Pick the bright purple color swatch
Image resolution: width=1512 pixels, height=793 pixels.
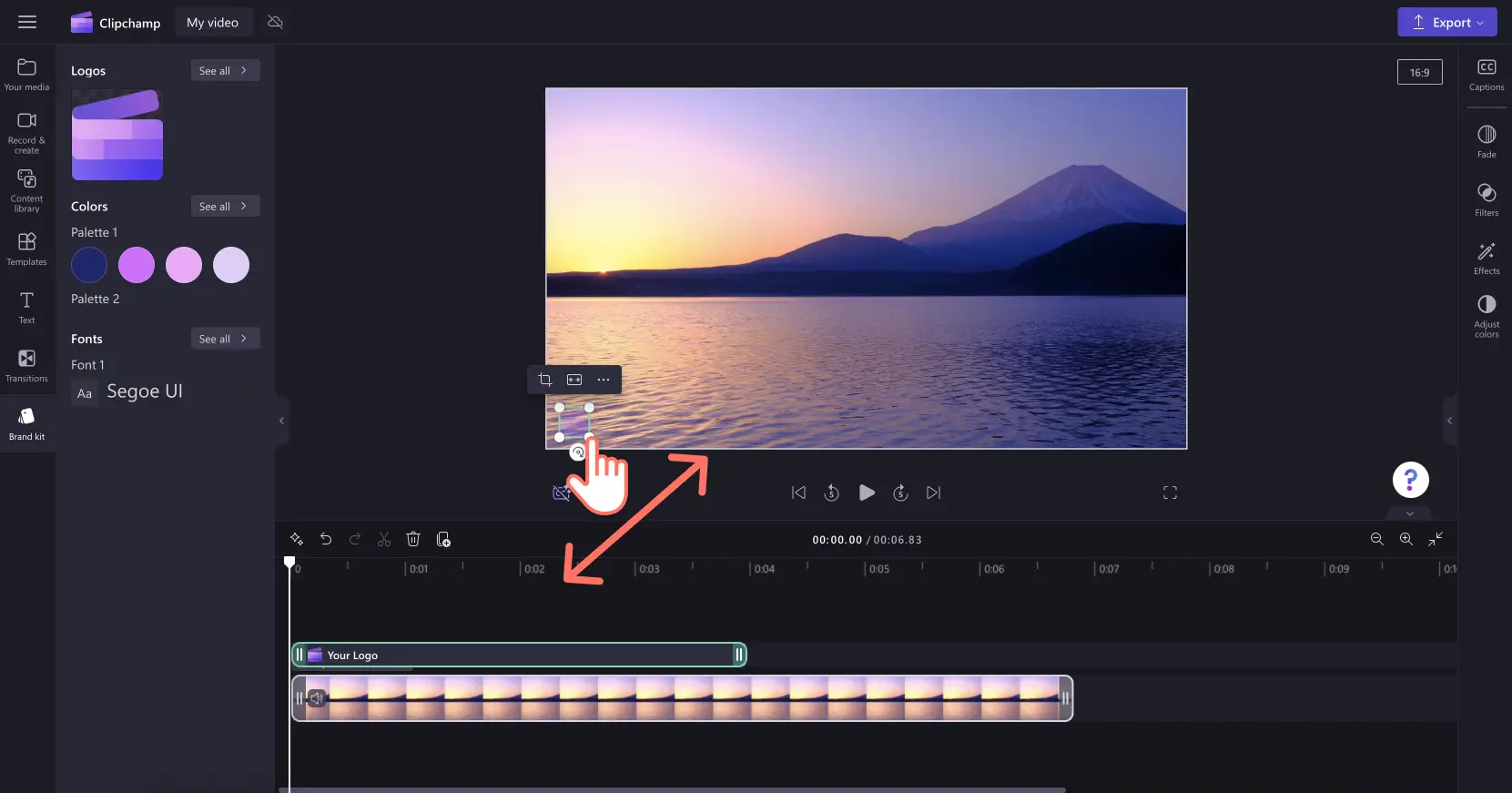(137, 265)
